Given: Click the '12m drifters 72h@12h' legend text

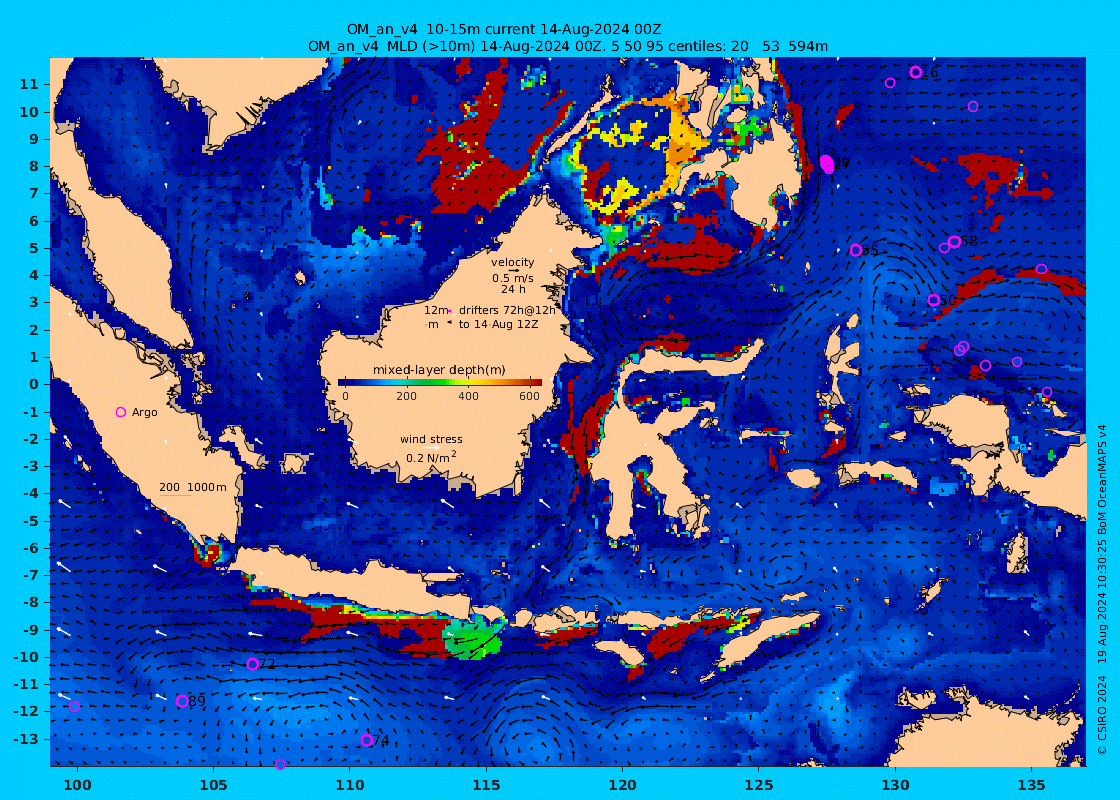Looking at the screenshot, I should point(489,310).
